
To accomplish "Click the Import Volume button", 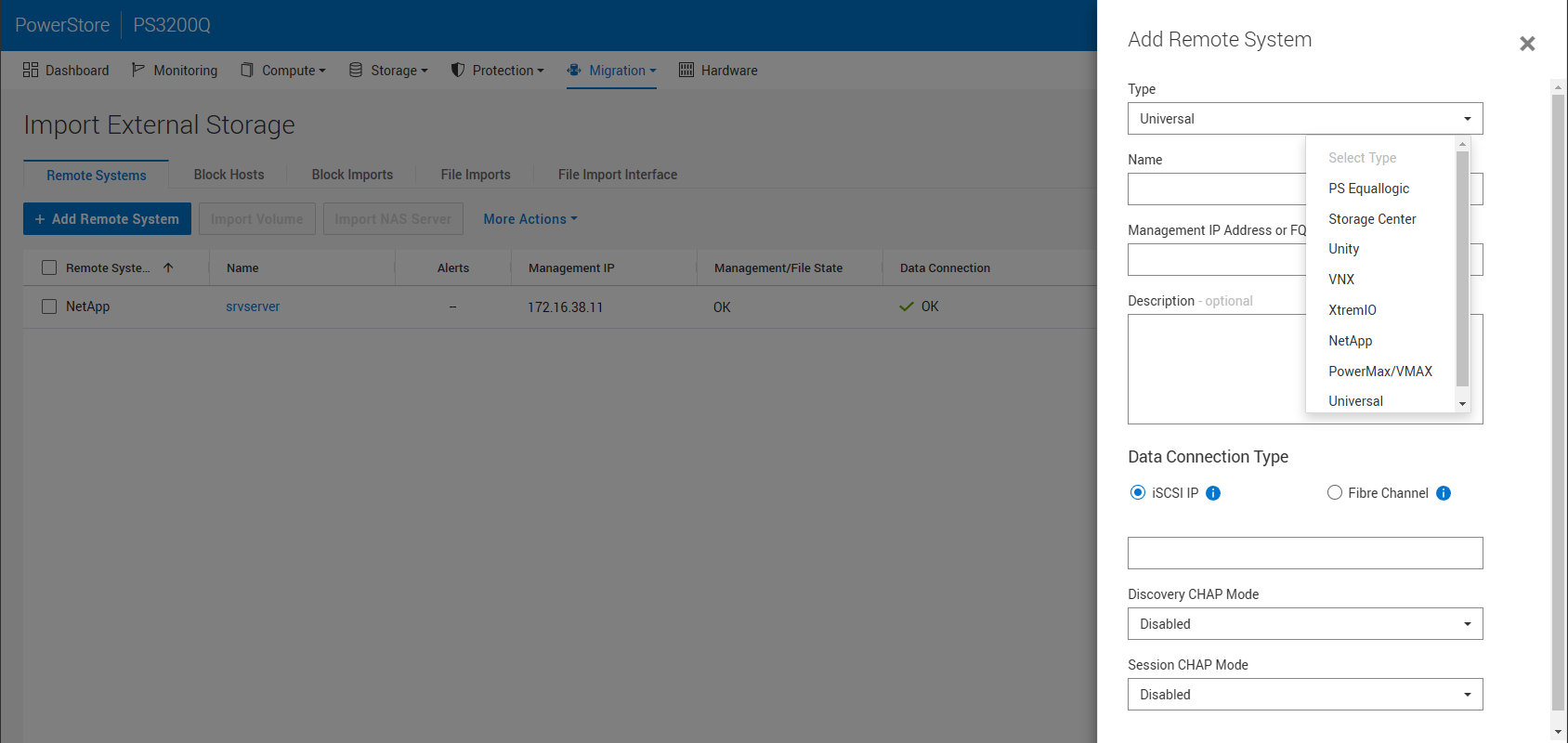I will point(257,219).
